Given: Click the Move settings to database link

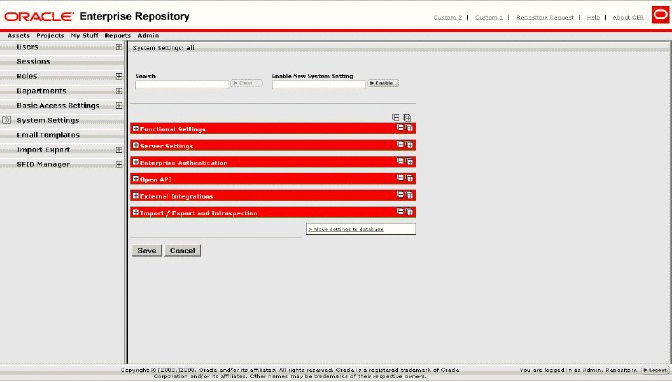Looking at the screenshot, I should coord(346,229).
